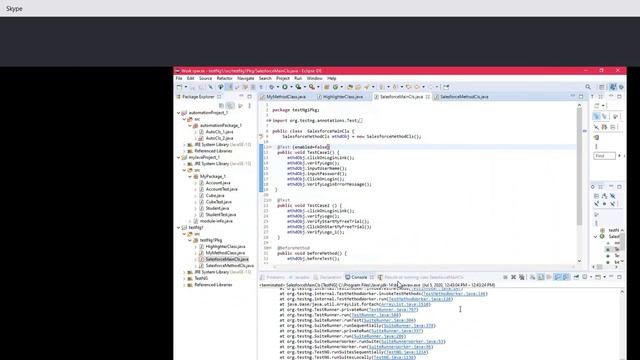Viewport: 640px width, 360px height.
Task: Click the Open Perspective icon
Action: click(602, 87)
